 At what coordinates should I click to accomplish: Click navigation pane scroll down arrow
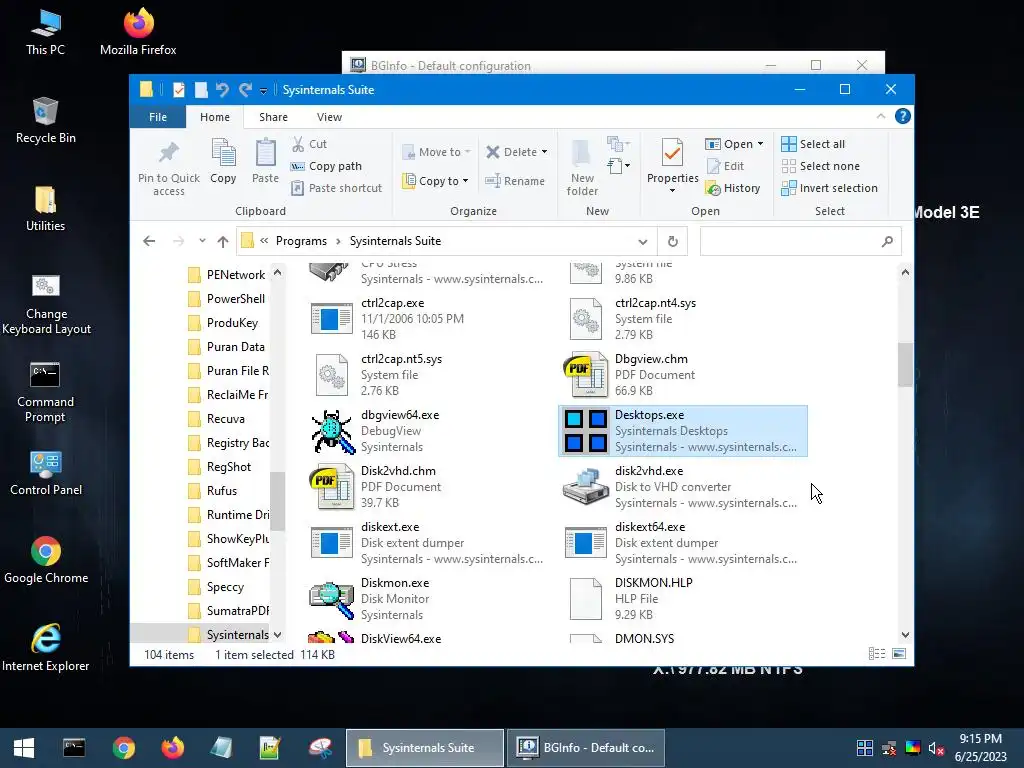pyautogui.click(x=278, y=635)
